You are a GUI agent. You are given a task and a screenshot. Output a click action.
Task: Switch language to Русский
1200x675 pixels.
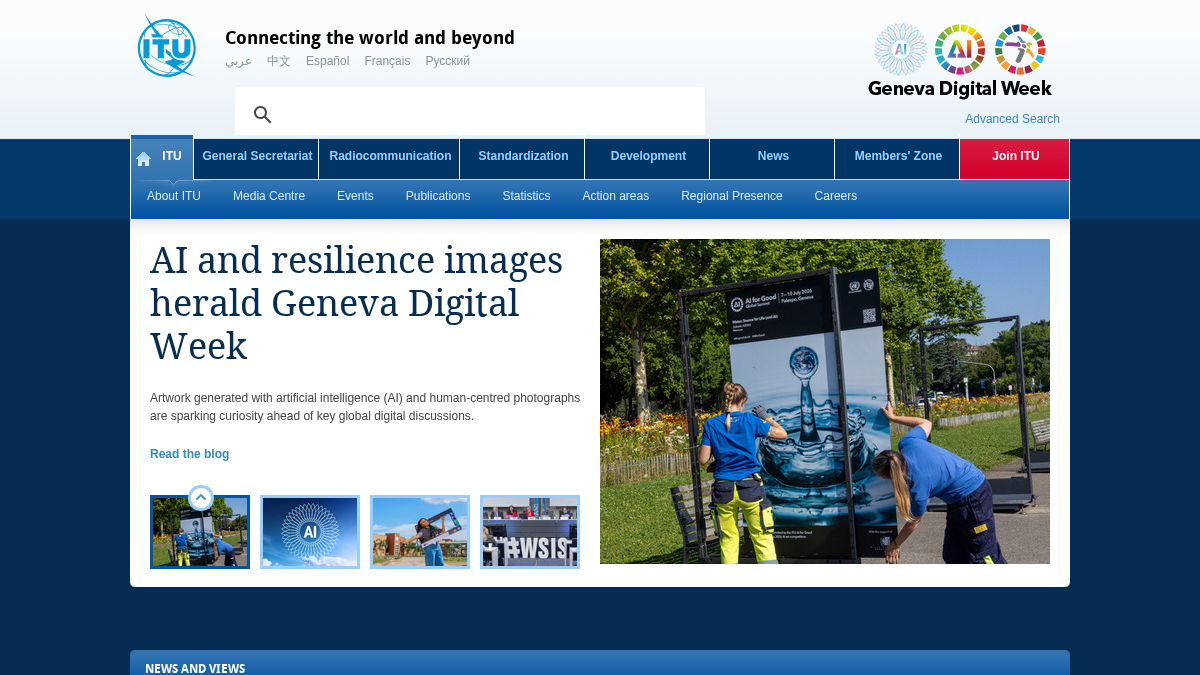click(447, 61)
